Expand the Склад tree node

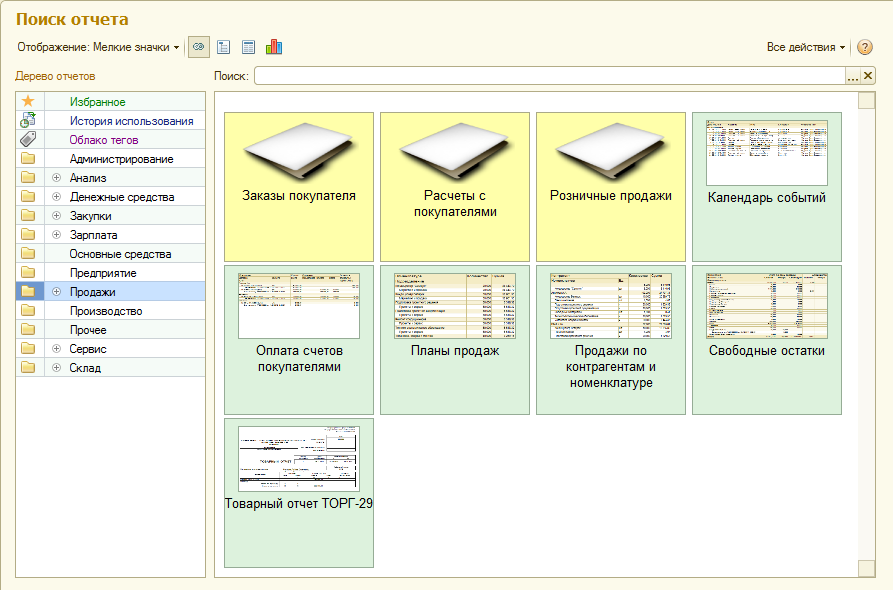pyautogui.click(x=56, y=368)
